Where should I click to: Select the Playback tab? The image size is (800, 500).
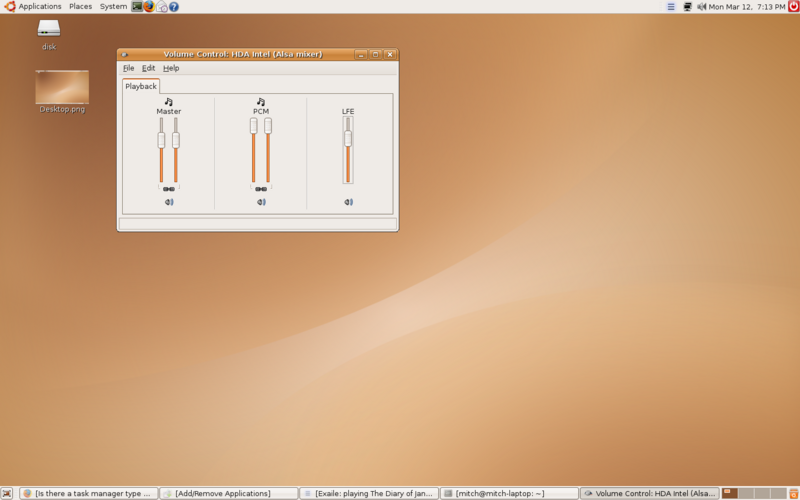[141, 86]
